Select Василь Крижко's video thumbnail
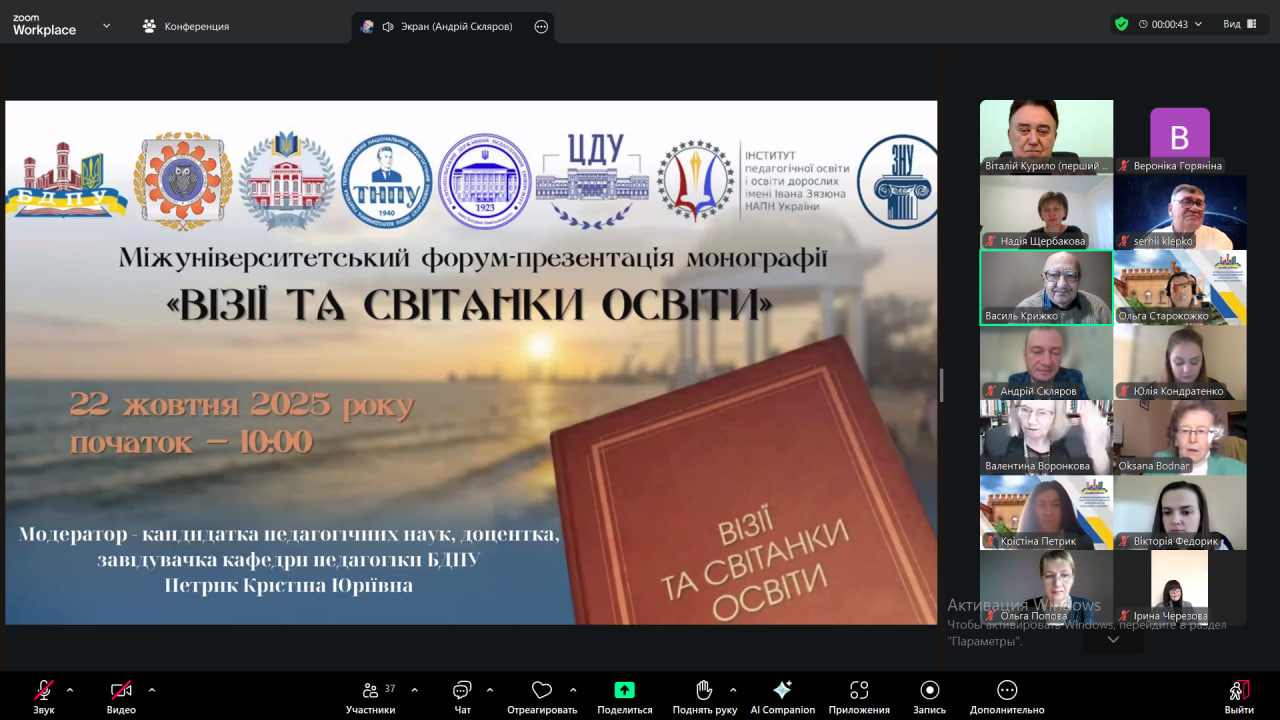The height and width of the screenshot is (720, 1280). 1046,287
